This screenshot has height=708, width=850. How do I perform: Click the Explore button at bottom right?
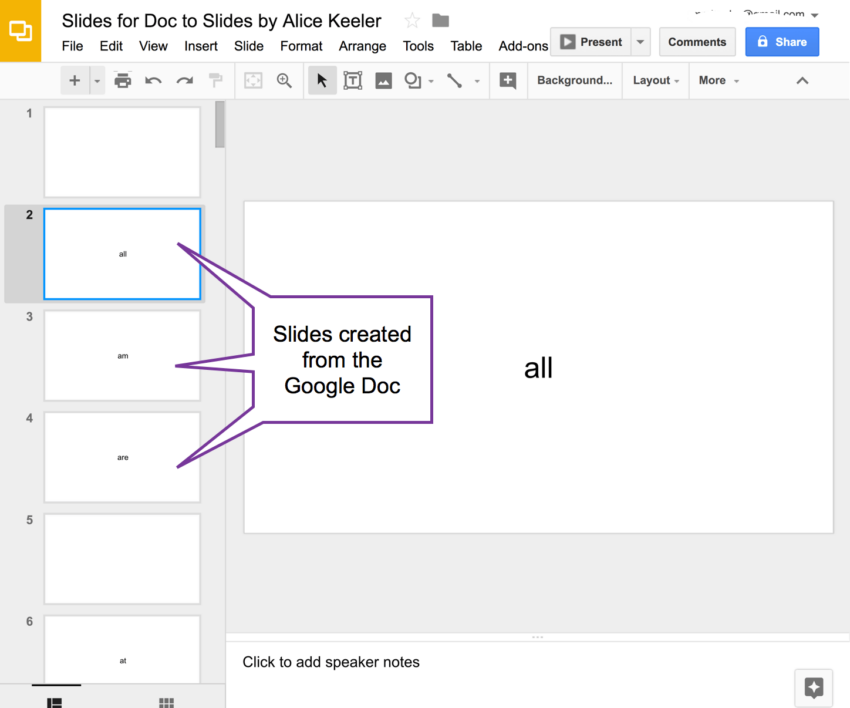tap(814, 687)
